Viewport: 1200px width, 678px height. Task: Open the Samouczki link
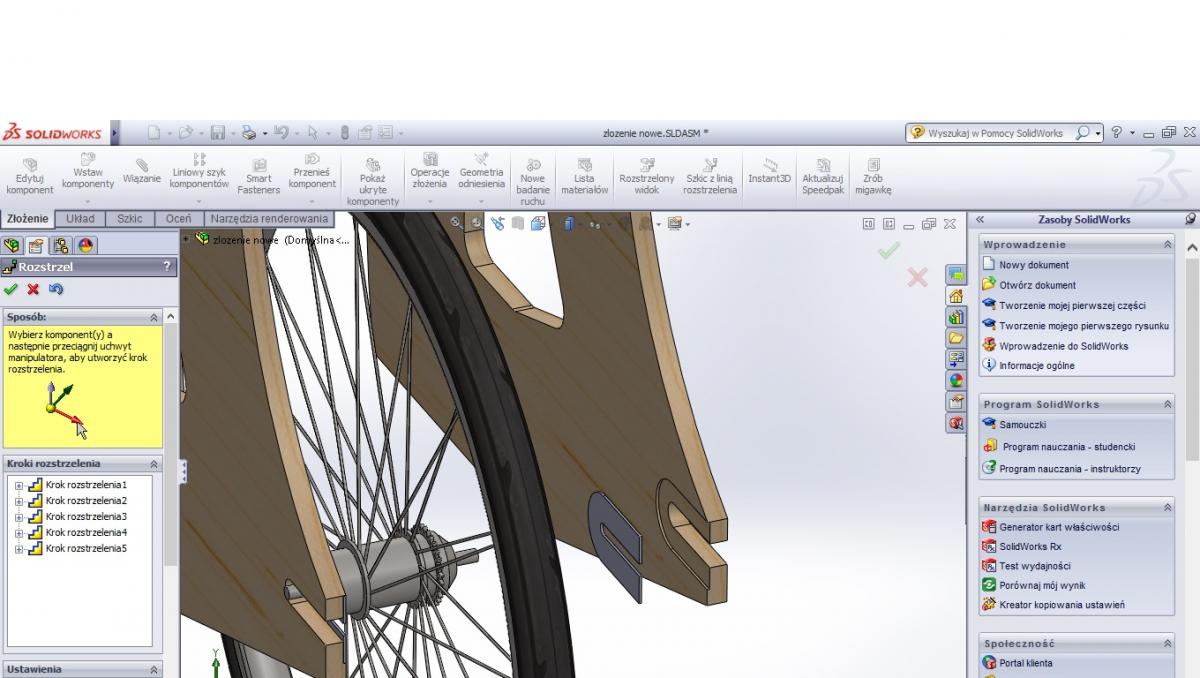click(x=1022, y=425)
